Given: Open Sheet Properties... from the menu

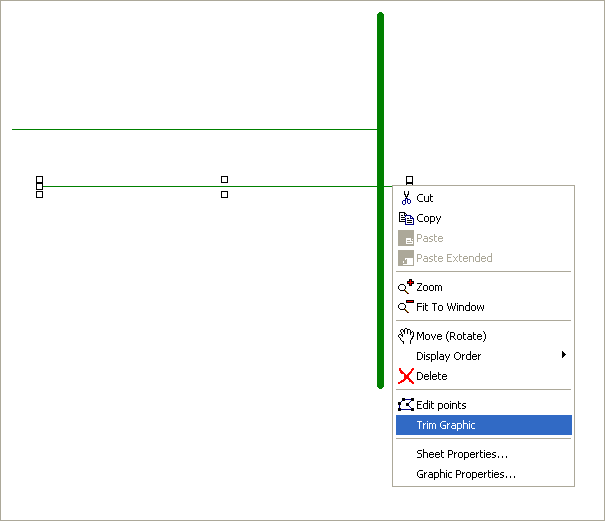Looking at the screenshot, I should (462, 454).
